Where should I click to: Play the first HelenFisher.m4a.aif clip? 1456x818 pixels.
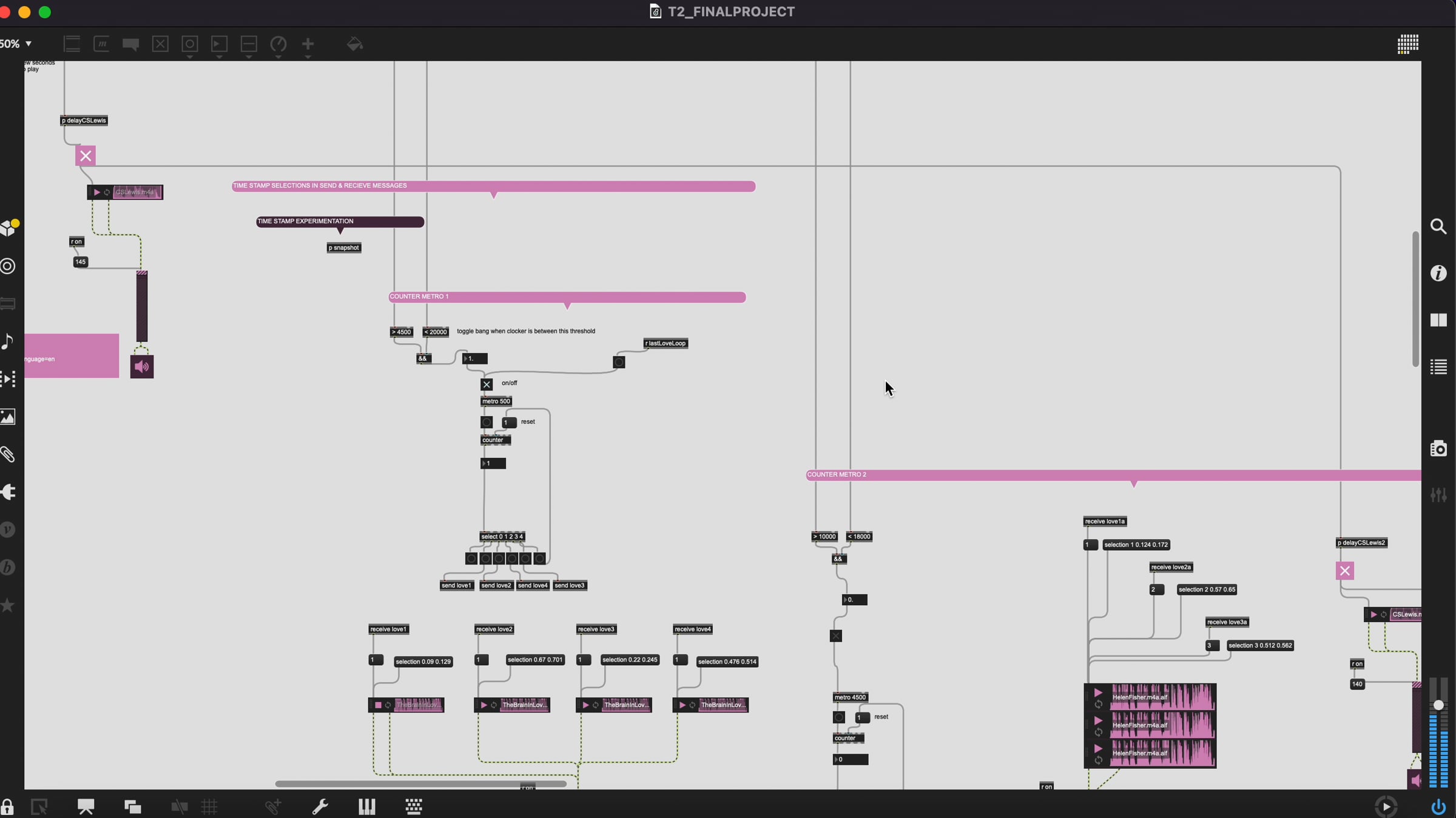pyautogui.click(x=1098, y=692)
